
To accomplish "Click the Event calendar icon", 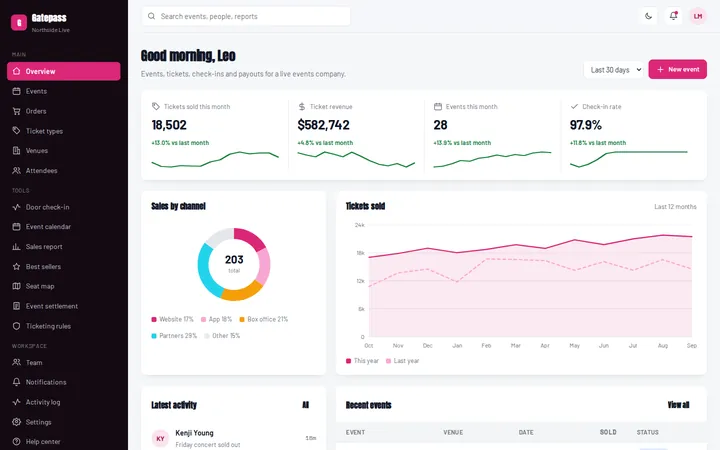I will (17, 226).
